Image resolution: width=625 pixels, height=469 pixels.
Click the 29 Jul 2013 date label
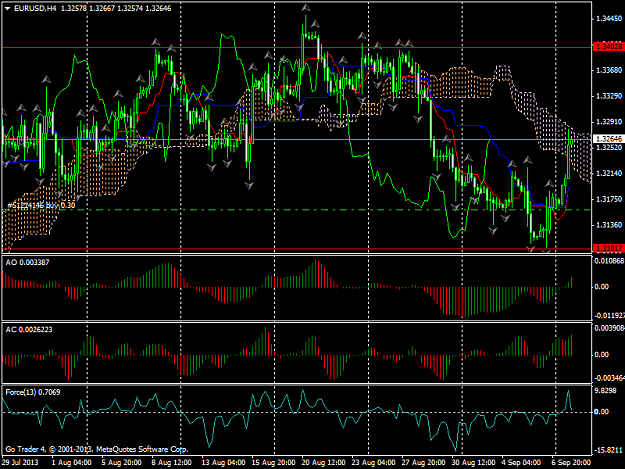(x=20, y=462)
